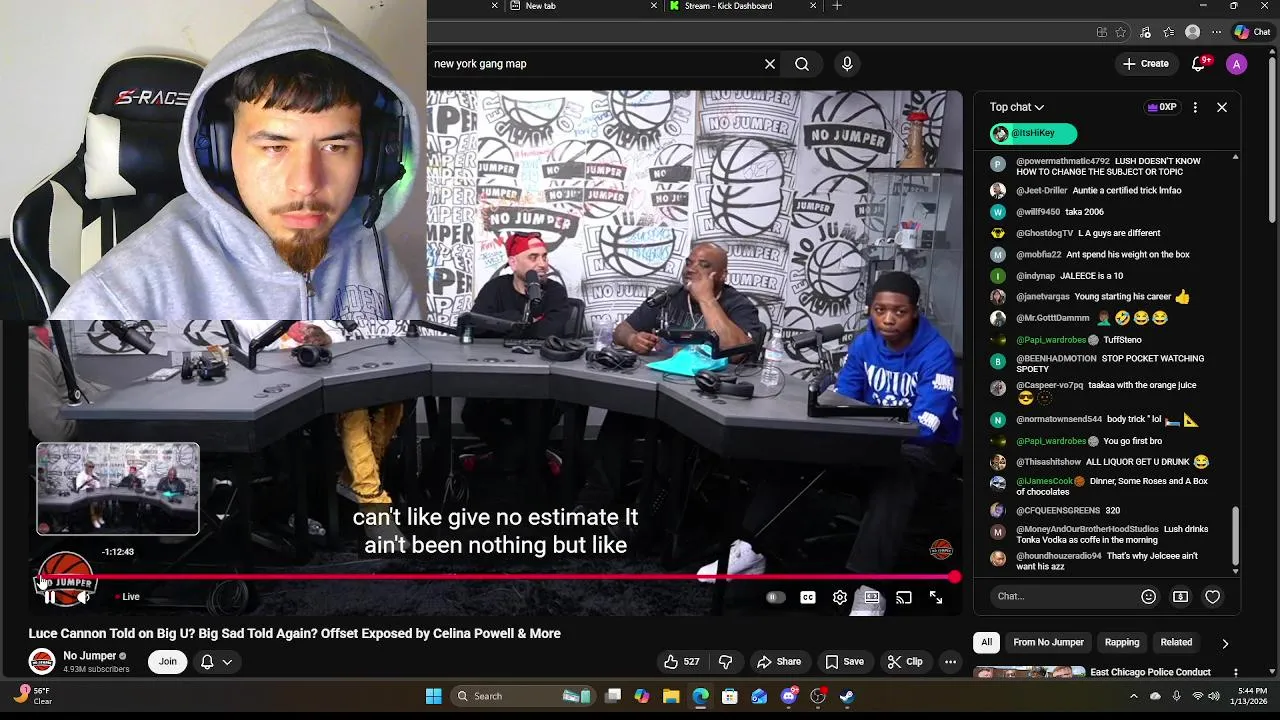Click the @ItsHiKey pinned chip
Image resolution: width=1280 pixels, height=720 pixels.
tap(1033, 133)
